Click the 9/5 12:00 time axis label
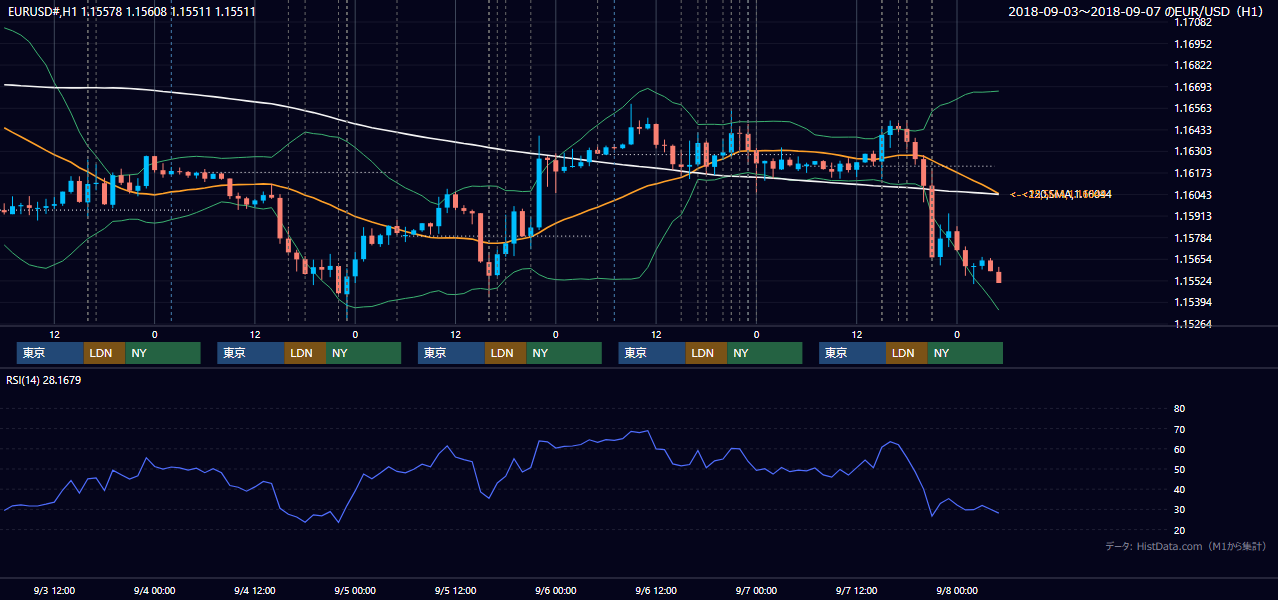 point(455,590)
